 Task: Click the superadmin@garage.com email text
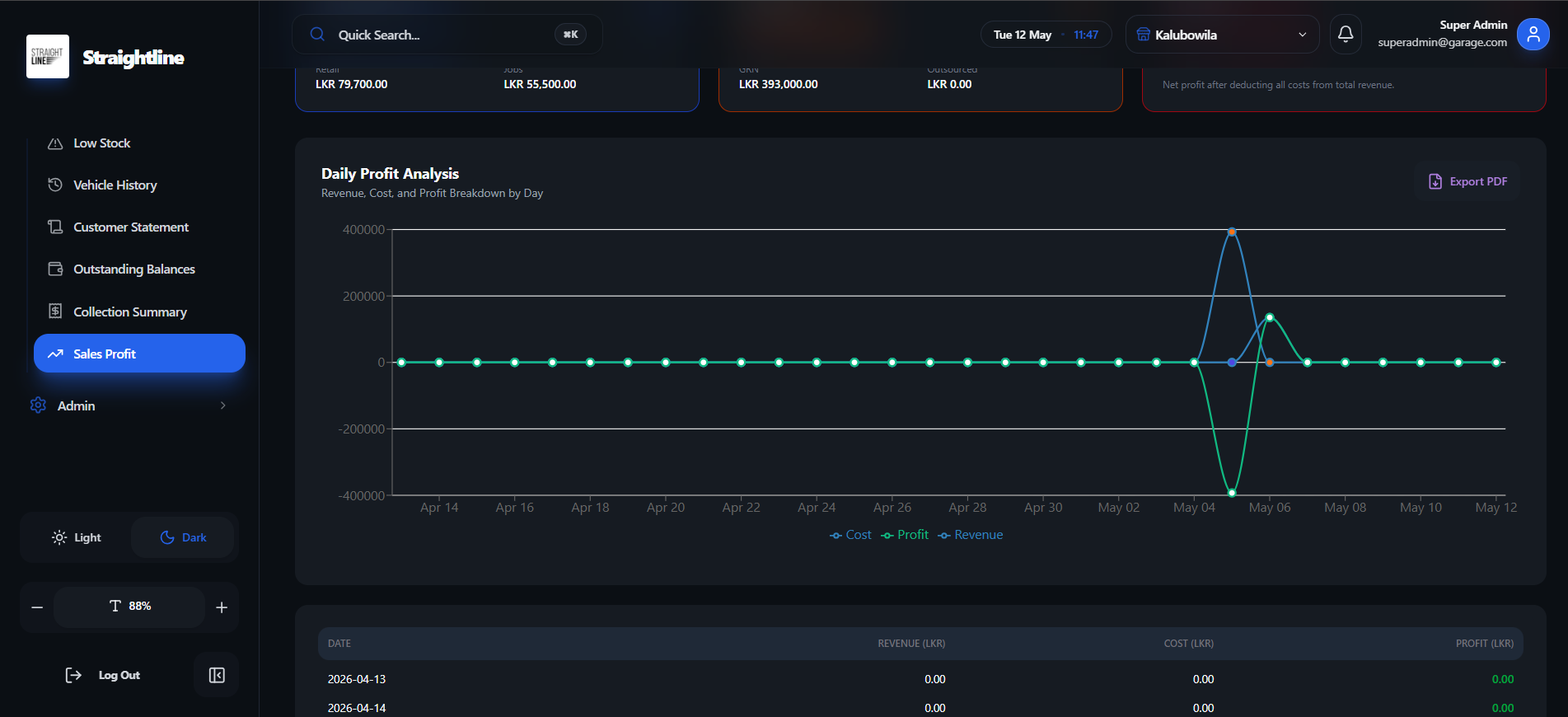pos(1442,42)
